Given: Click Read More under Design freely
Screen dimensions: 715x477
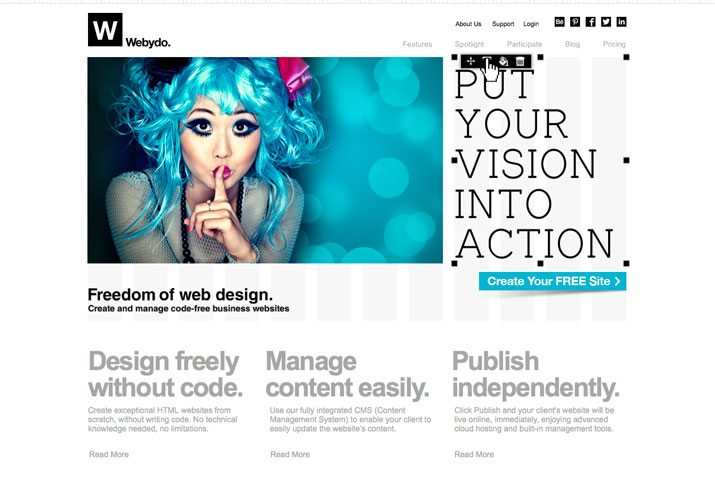Looking at the screenshot, I should tap(109, 454).
